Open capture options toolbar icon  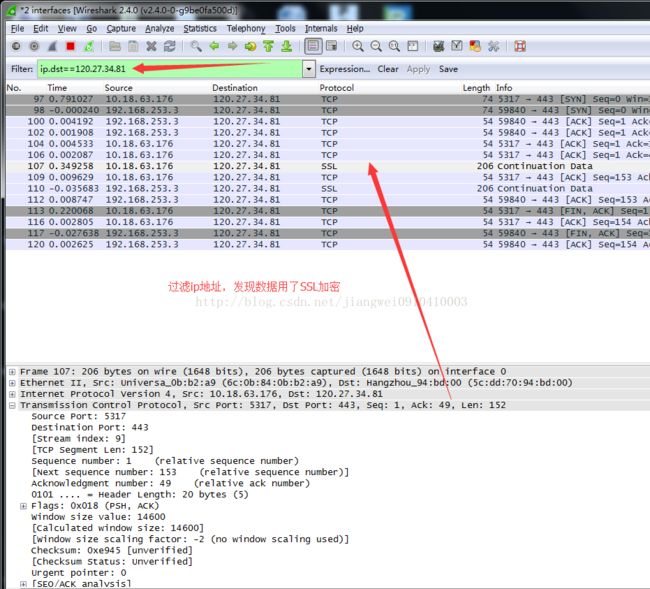point(34,46)
